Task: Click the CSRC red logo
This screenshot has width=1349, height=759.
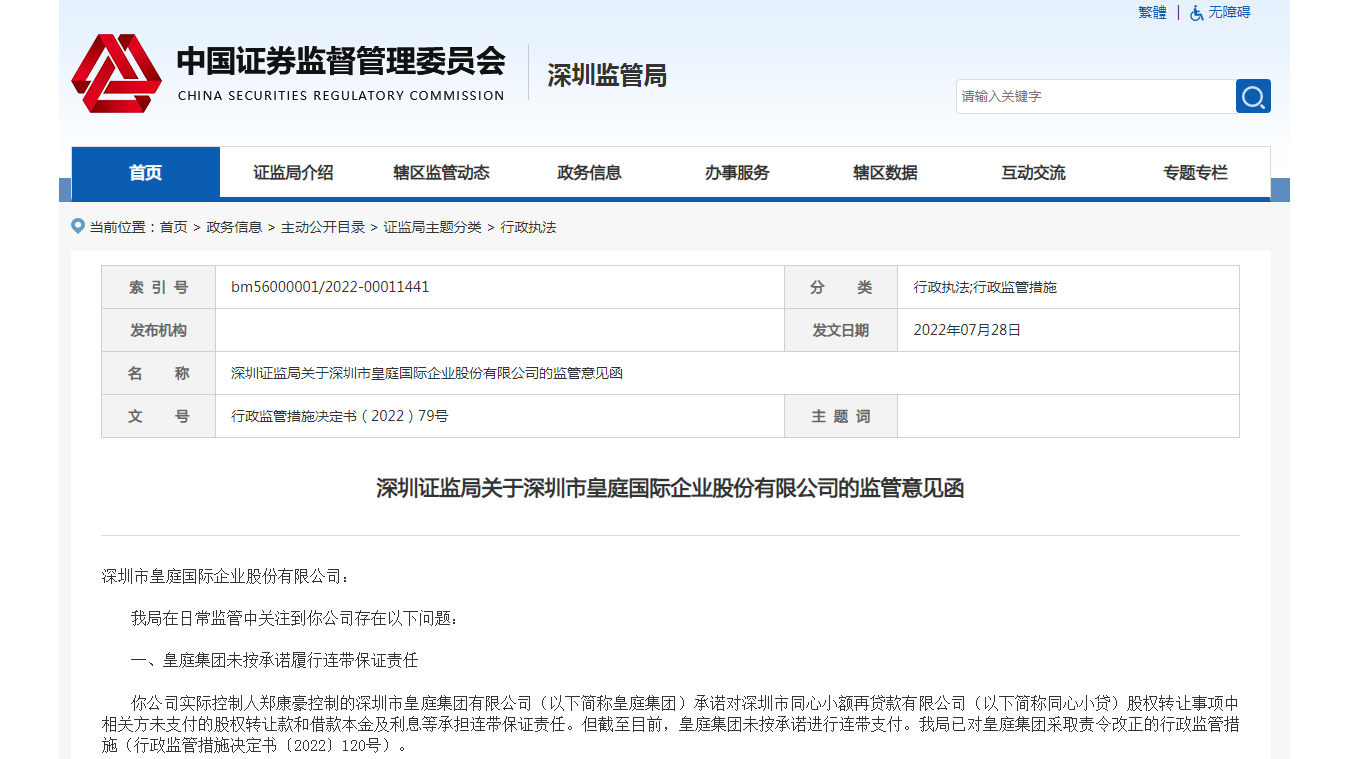Action: tap(116, 74)
